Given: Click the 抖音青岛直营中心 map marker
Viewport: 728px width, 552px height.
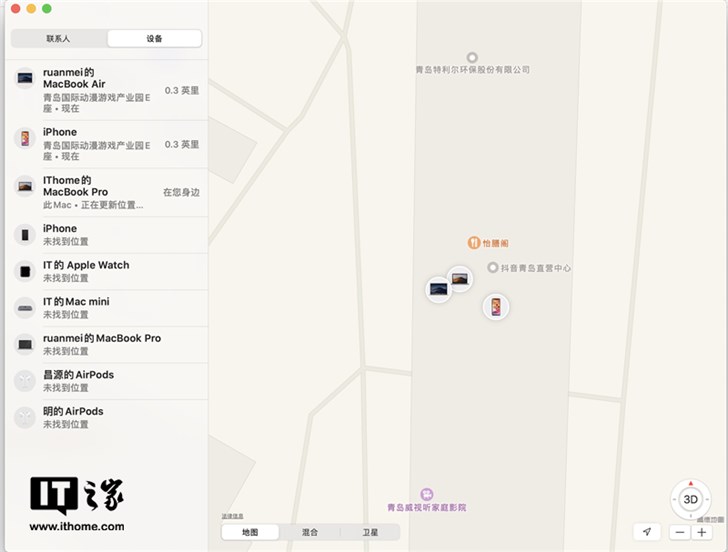Looking at the screenshot, I should tap(493, 267).
